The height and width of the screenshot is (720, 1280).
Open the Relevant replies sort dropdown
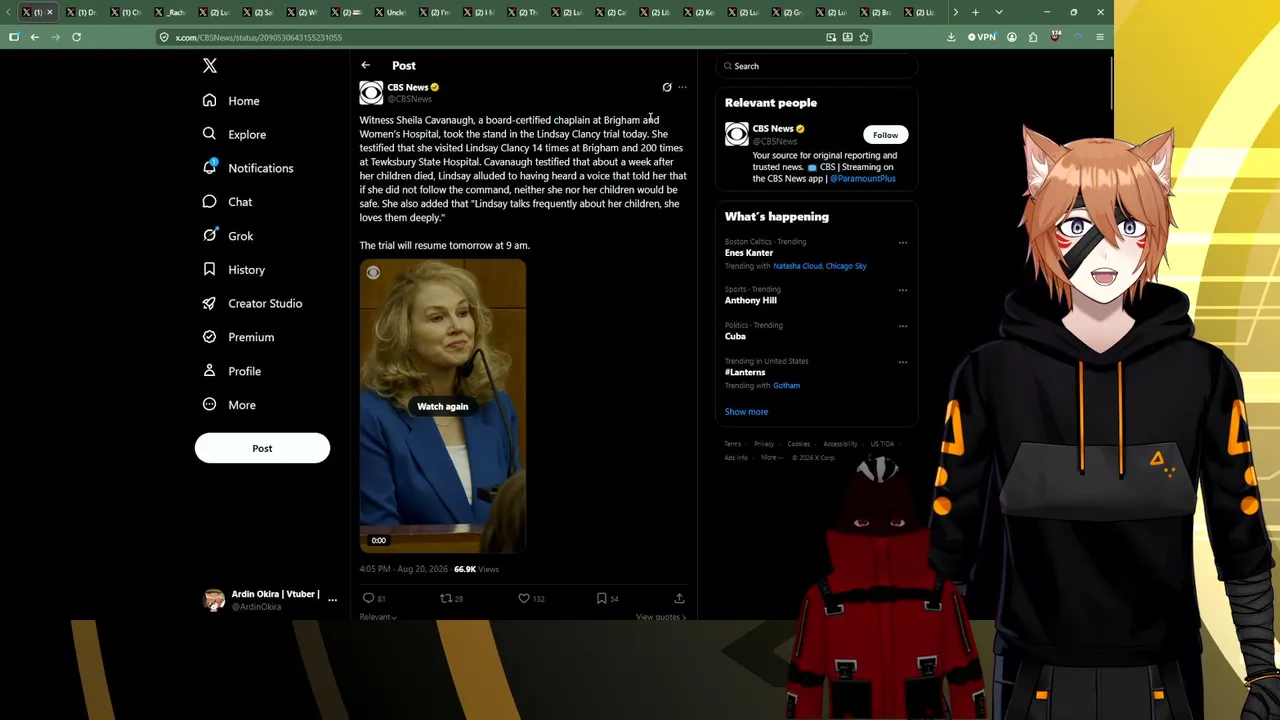coord(378,617)
